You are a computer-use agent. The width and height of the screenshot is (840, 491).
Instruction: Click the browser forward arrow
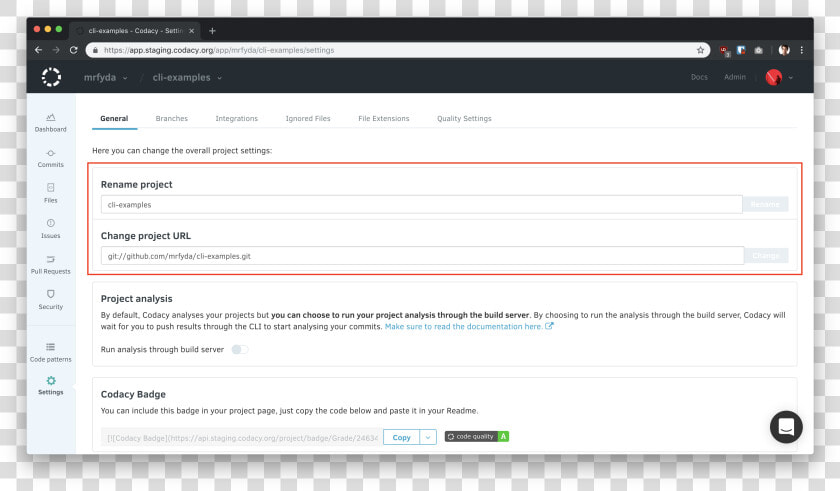pyautogui.click(x=56, y=50)
